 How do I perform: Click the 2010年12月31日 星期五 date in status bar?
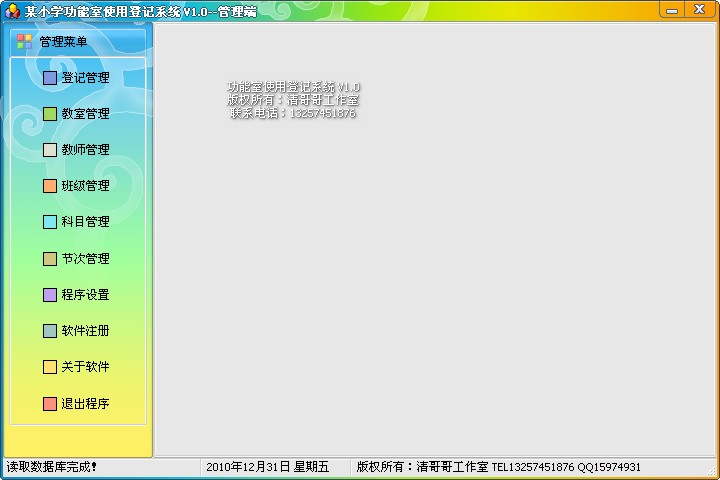(268, 467)
